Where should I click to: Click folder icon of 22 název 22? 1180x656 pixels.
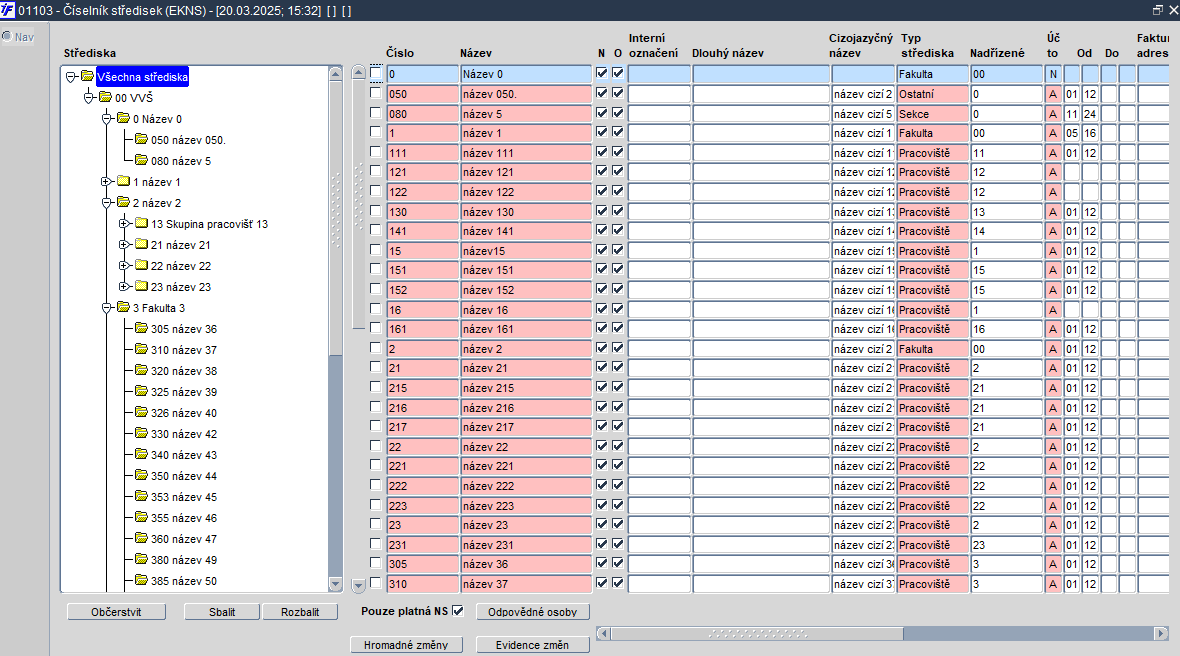(x=141, y=266)
